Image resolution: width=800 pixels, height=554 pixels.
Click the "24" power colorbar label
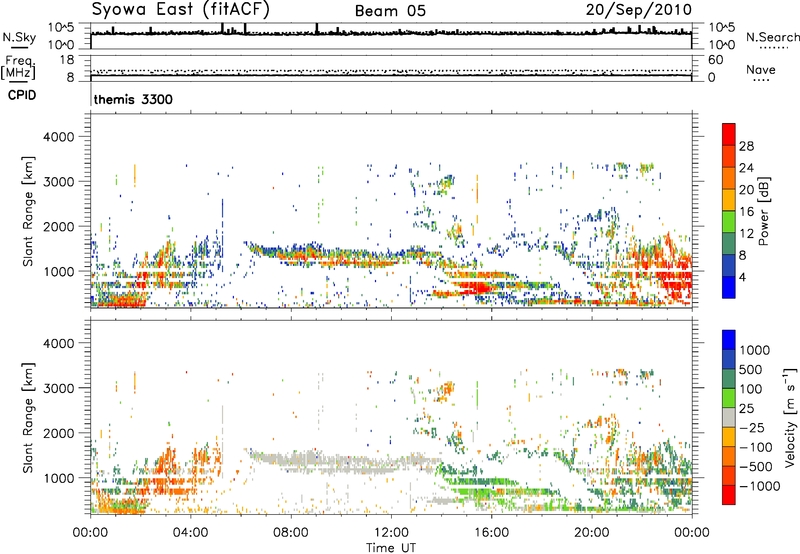[746, 168]
